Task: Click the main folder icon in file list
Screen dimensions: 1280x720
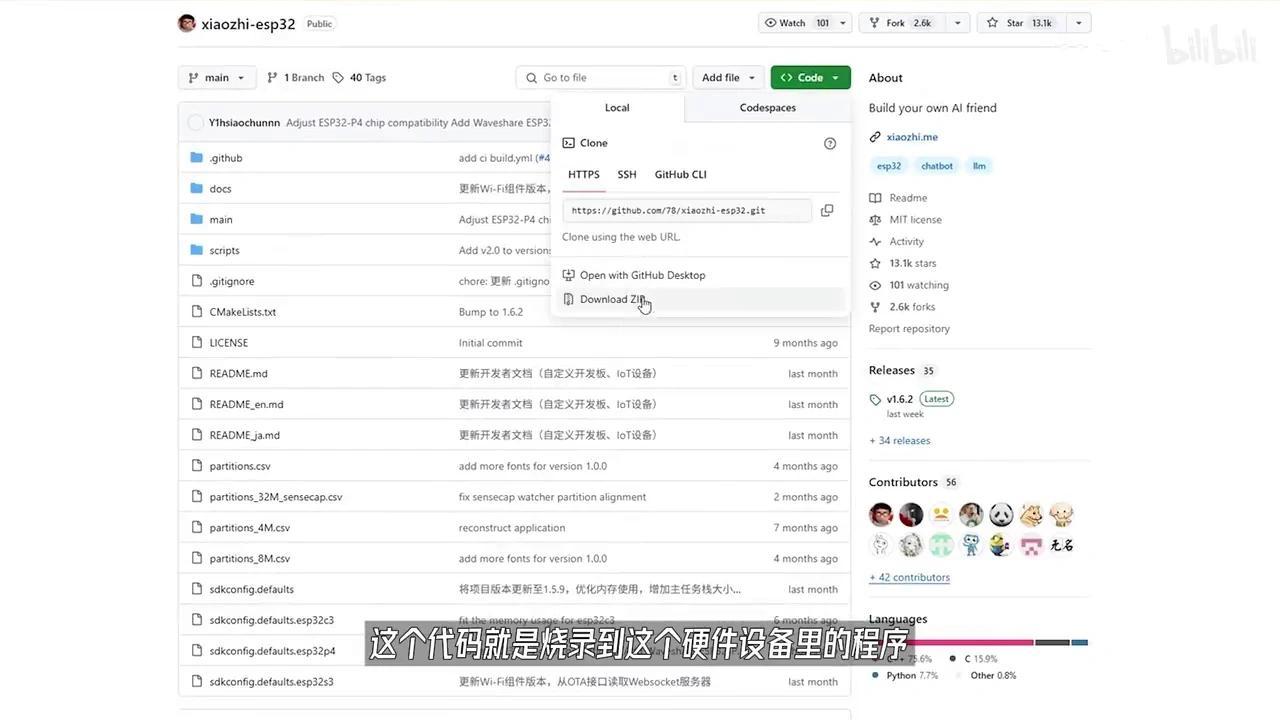Action: click(196, 220)
